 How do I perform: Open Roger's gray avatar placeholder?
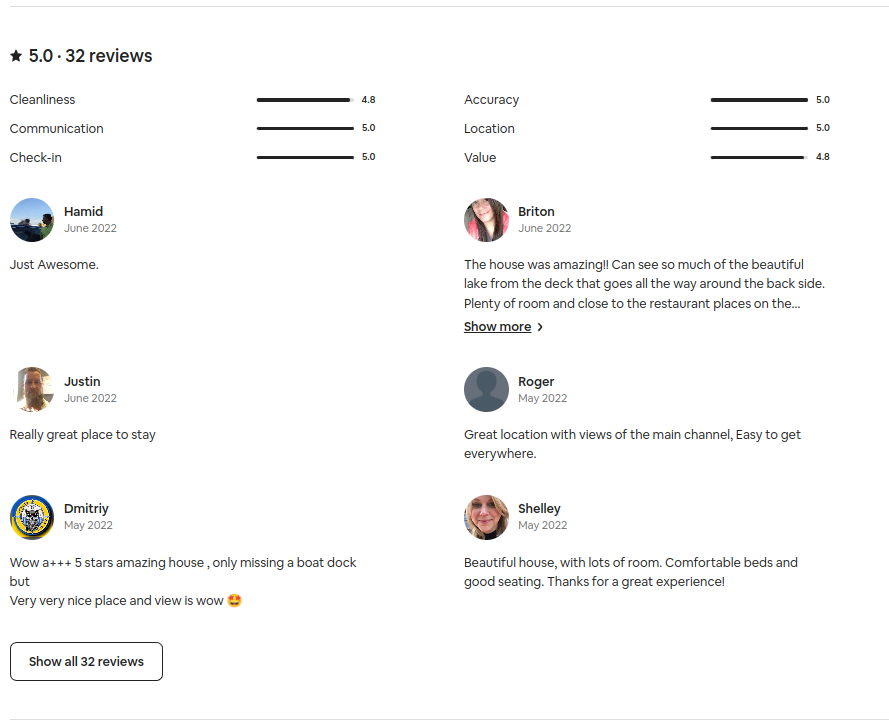(x=486, y=389)
